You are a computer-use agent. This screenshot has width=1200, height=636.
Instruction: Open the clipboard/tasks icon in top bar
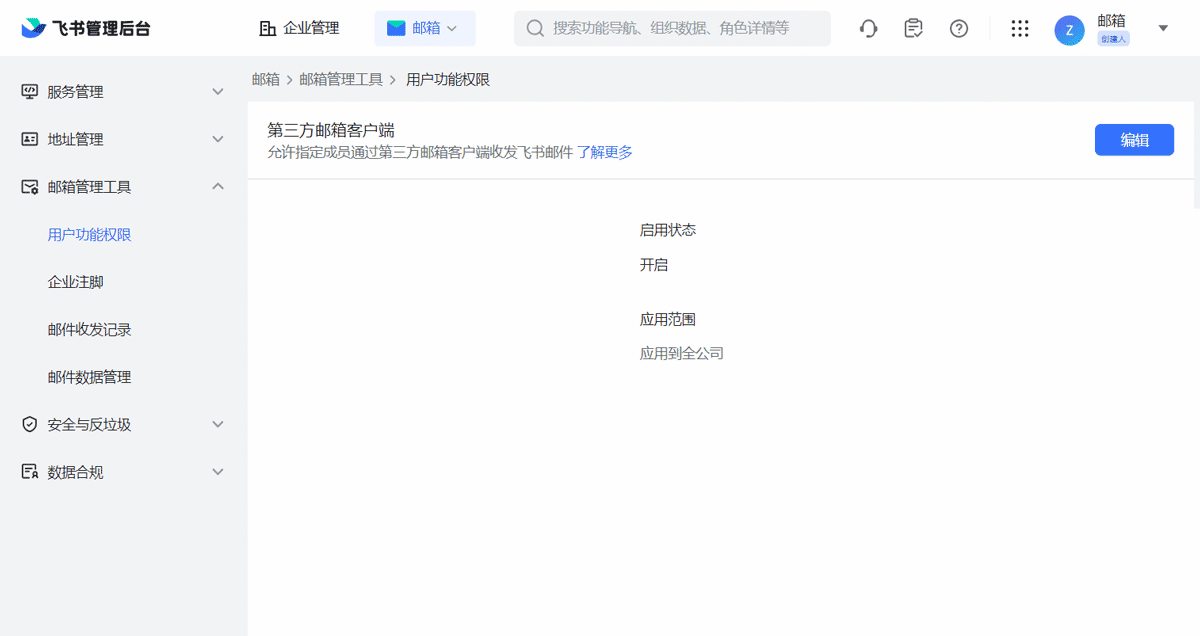click(913, 28)
